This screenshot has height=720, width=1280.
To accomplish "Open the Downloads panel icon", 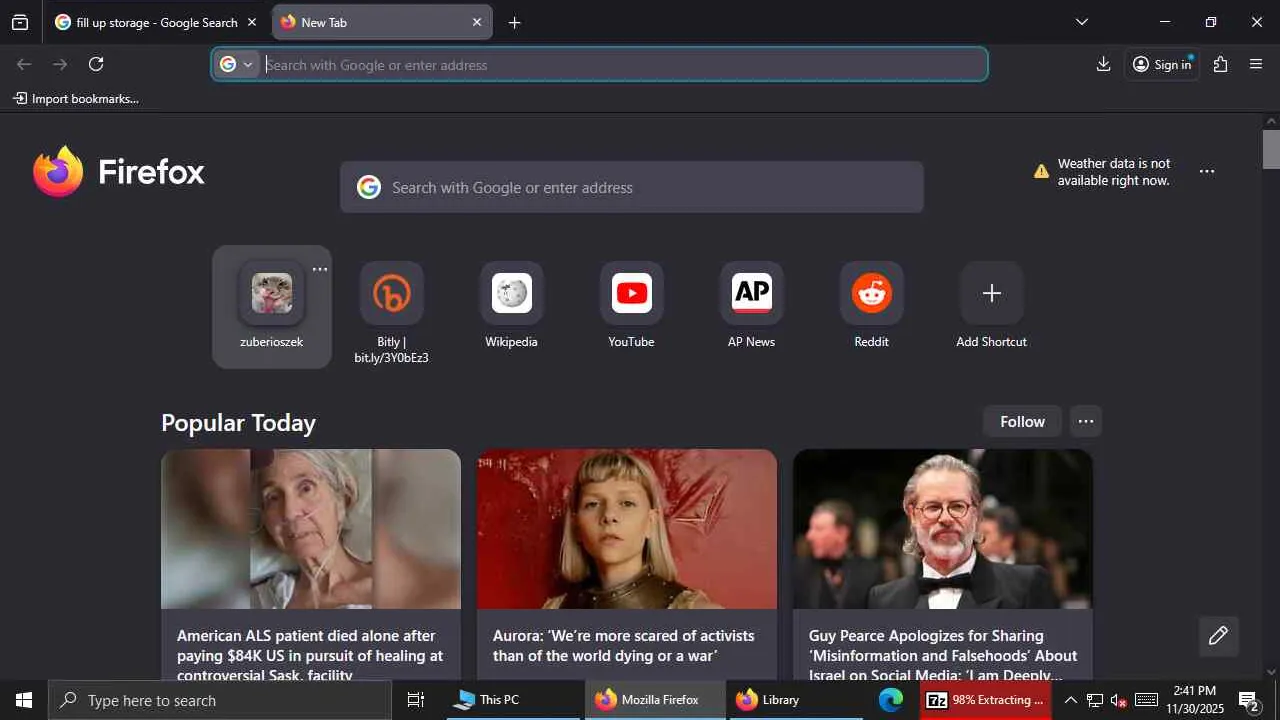I will (x=1103, y=64).
